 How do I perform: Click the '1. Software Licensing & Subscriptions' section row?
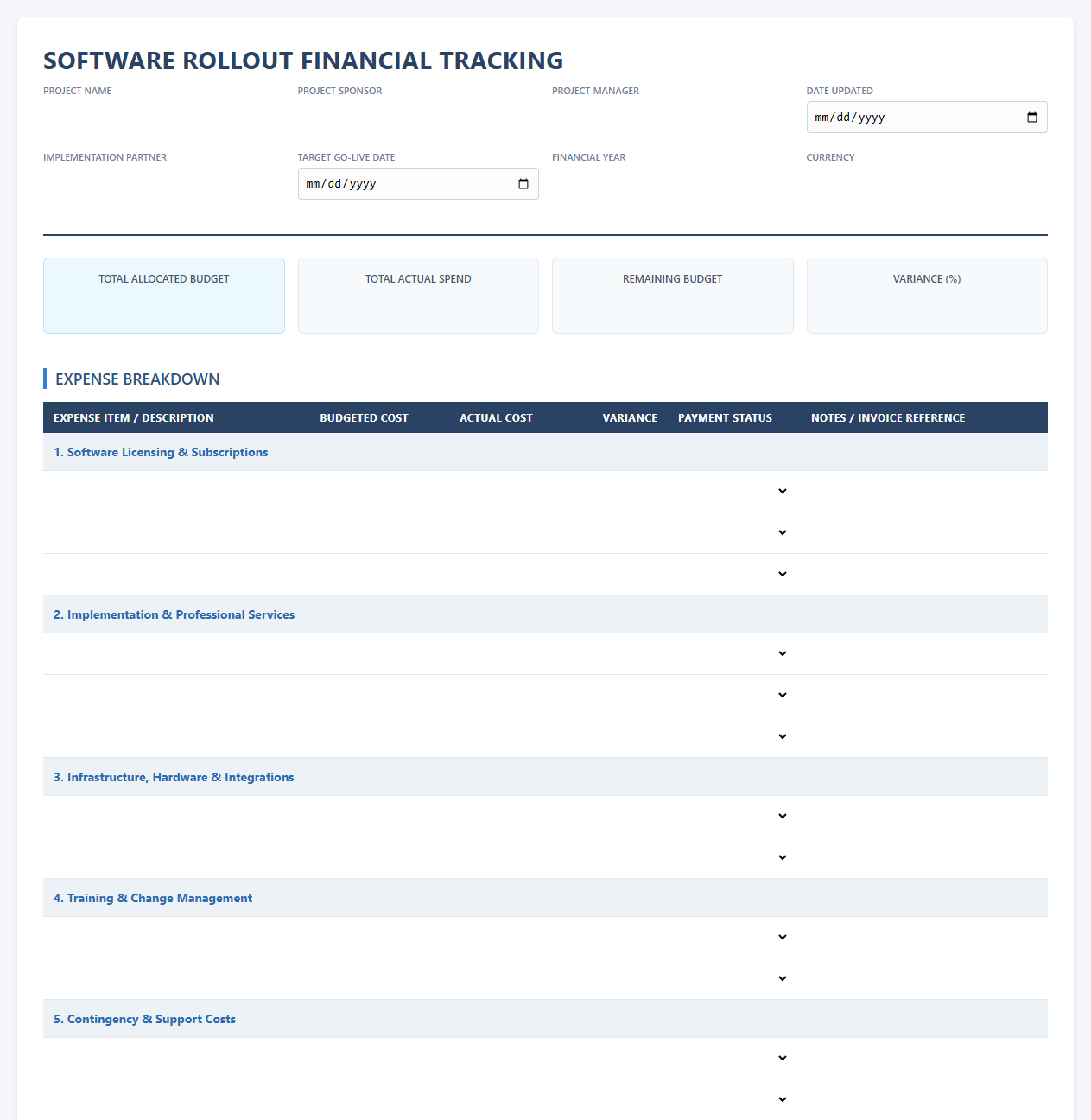coord(545,452)
